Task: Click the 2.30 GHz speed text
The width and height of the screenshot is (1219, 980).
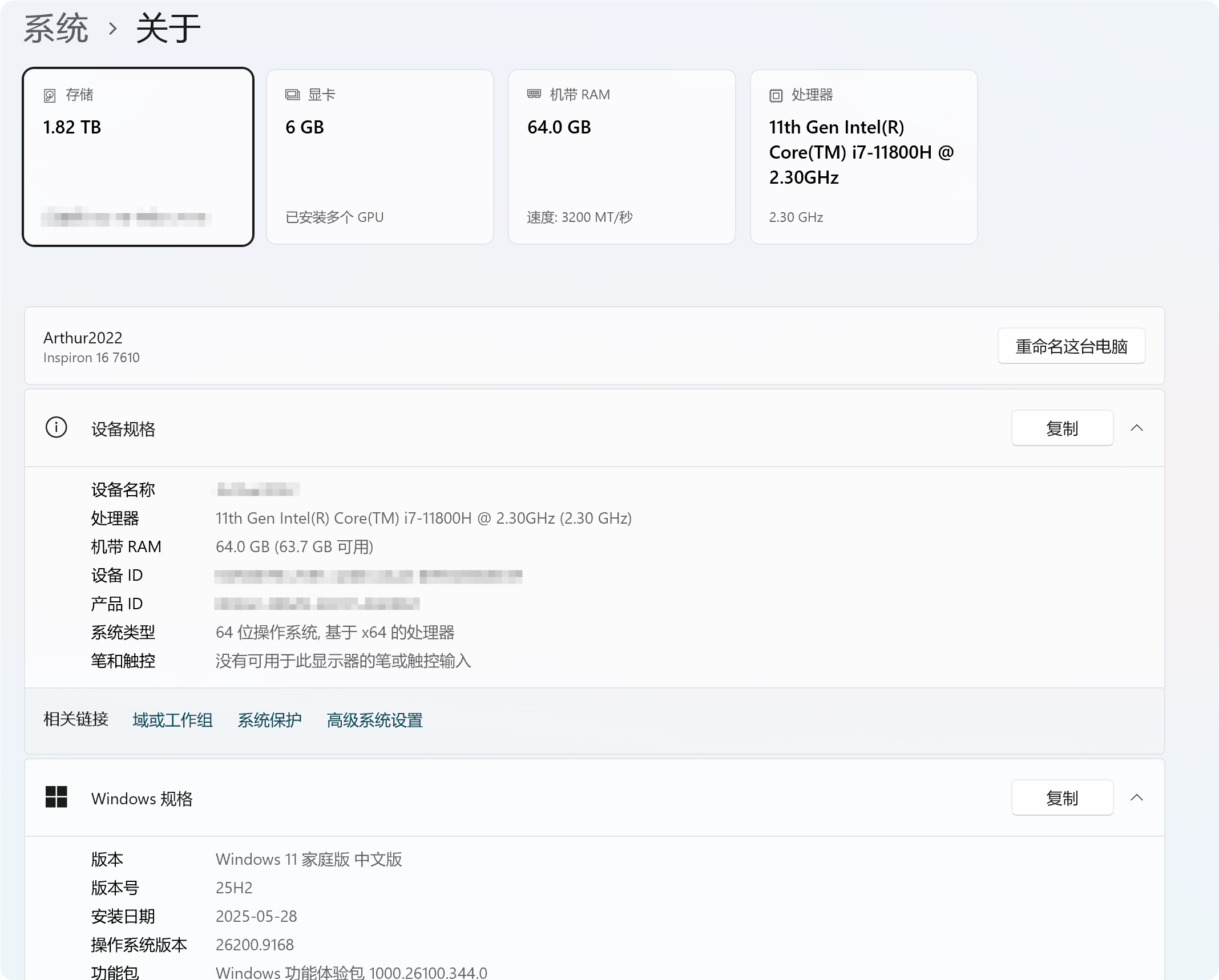Action: [796, 217]
